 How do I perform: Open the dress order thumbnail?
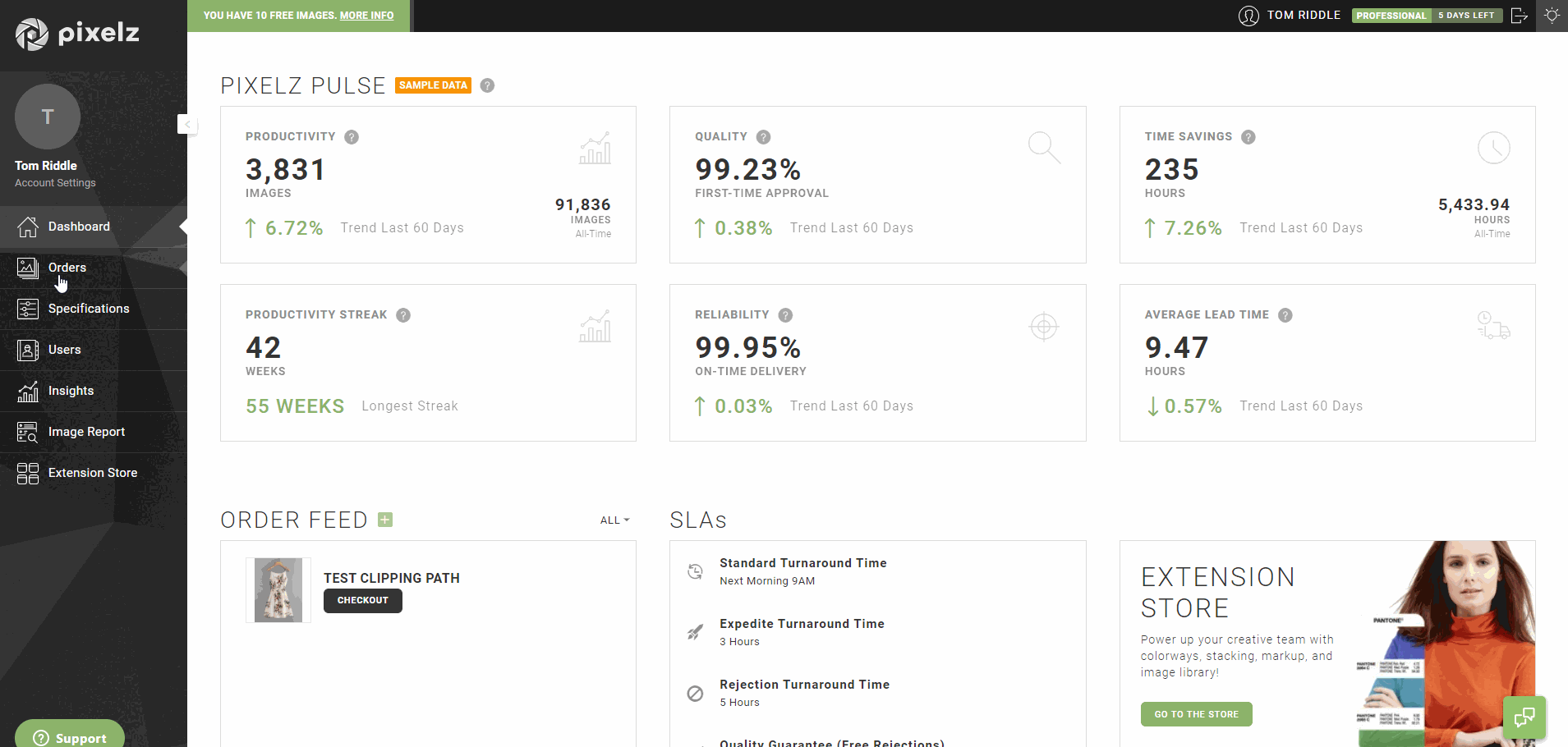click(278, 590)
